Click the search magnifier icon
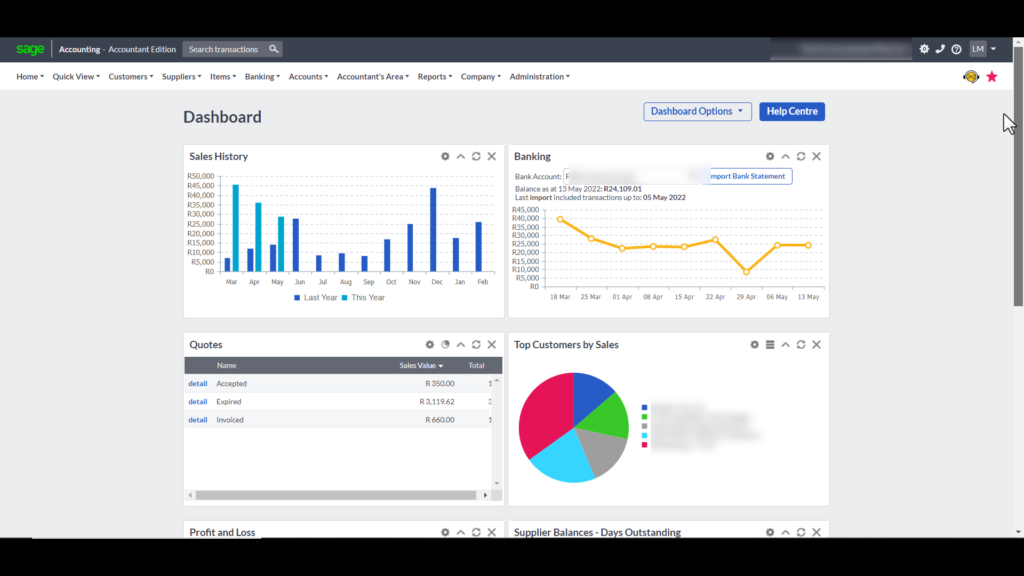 coord(274,49)
